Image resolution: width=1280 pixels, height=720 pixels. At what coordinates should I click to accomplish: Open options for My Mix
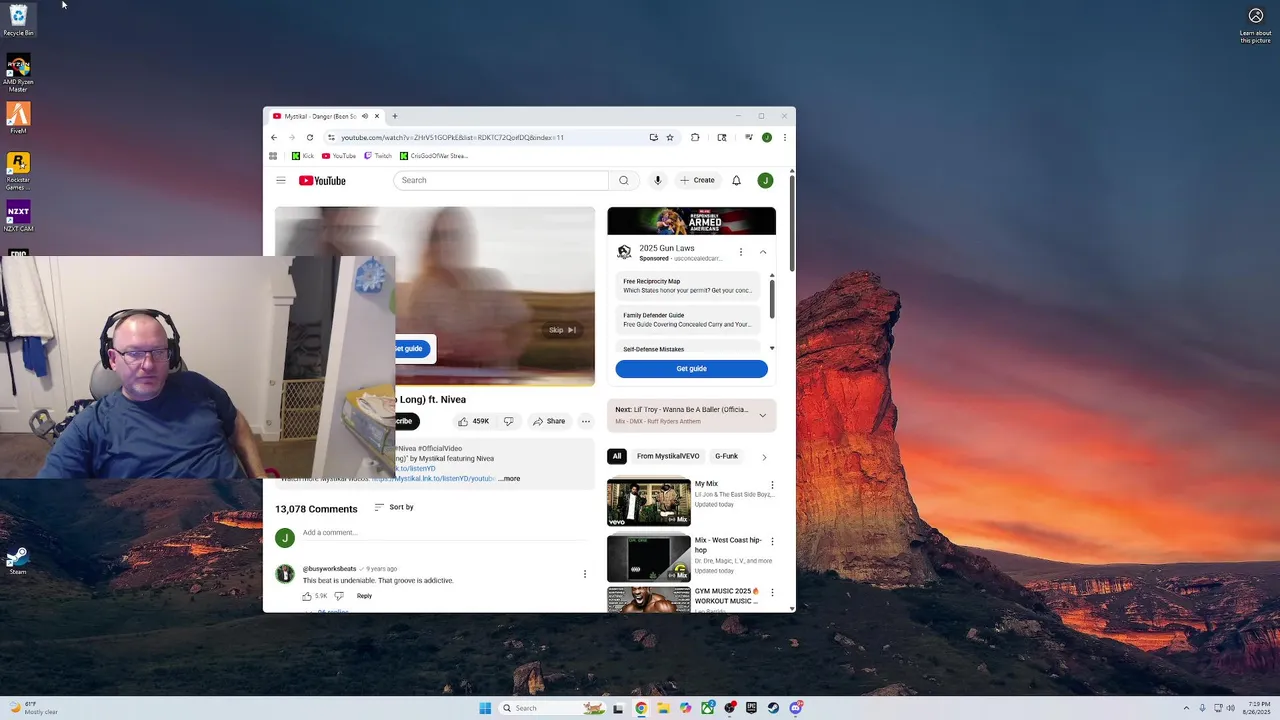[x=772, y=485]
